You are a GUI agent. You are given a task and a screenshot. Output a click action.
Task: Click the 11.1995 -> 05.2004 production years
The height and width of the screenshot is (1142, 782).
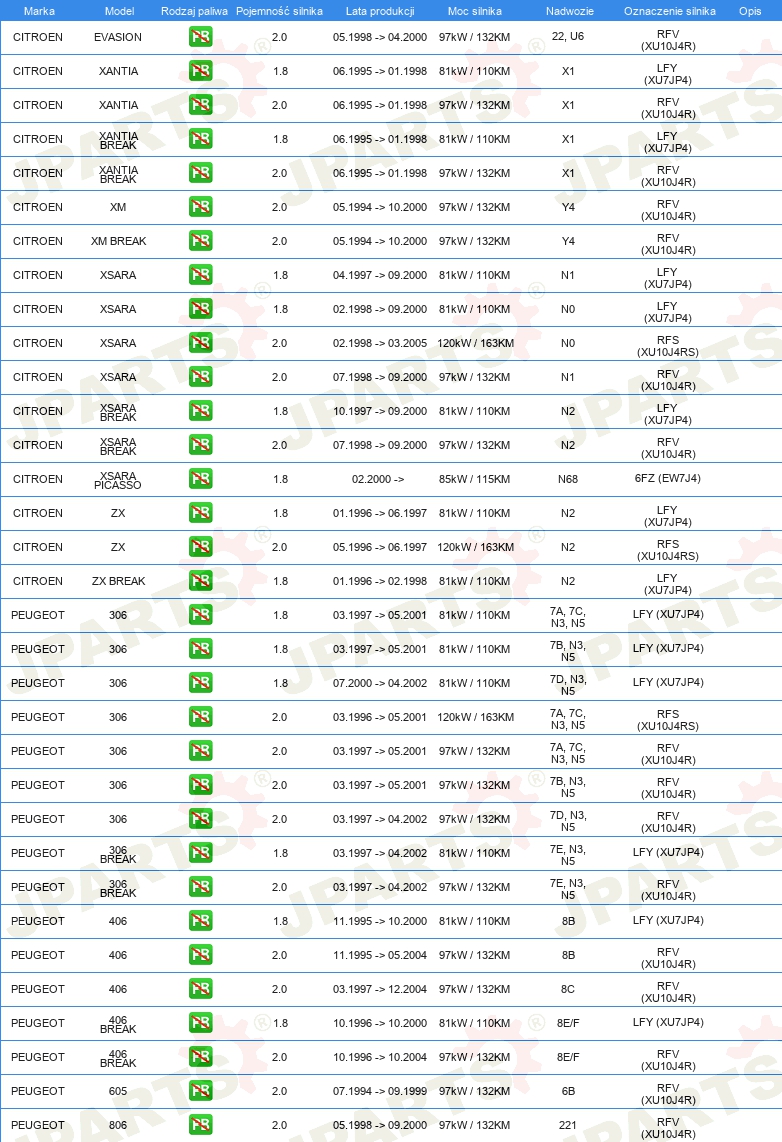(380, 955)
